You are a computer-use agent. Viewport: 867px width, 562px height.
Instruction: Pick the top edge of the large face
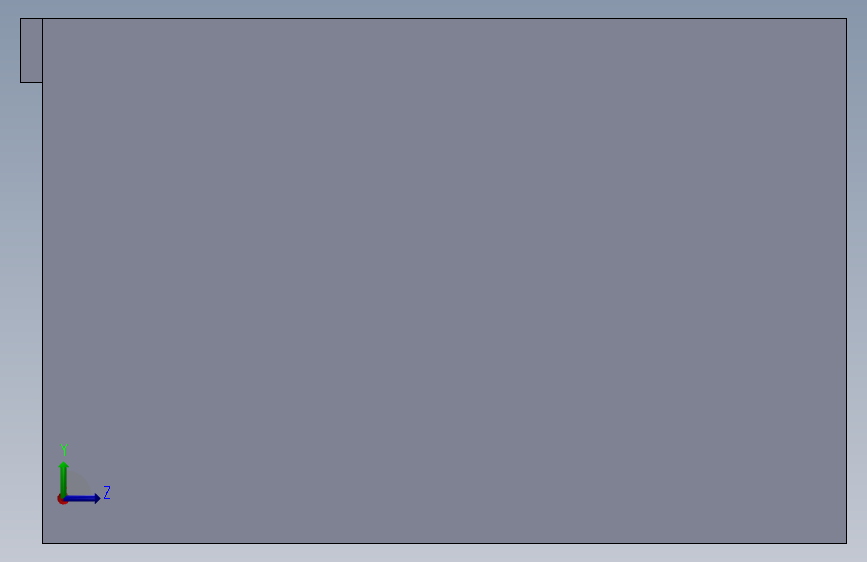click(445, 18)
